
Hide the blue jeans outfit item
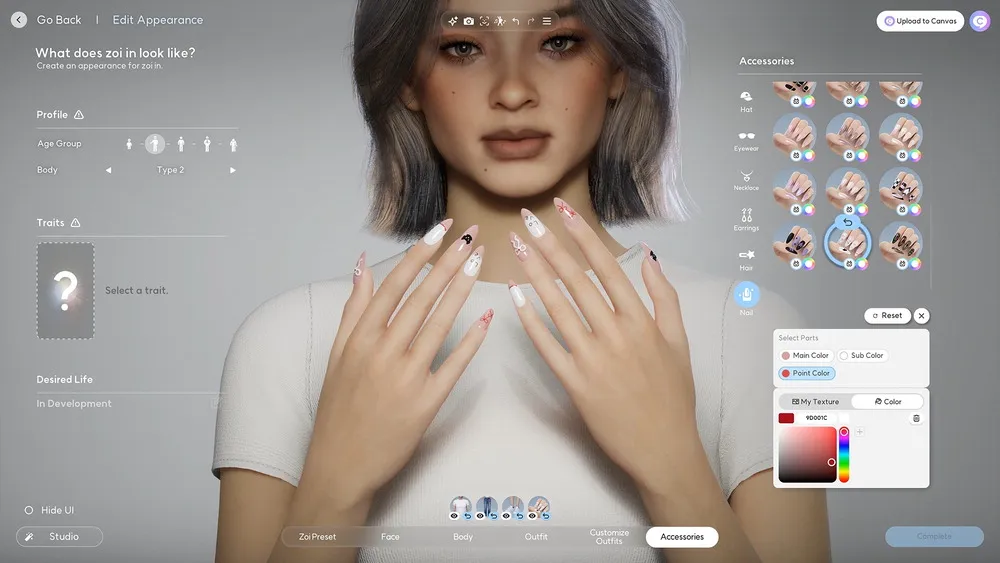pos(480,516)
